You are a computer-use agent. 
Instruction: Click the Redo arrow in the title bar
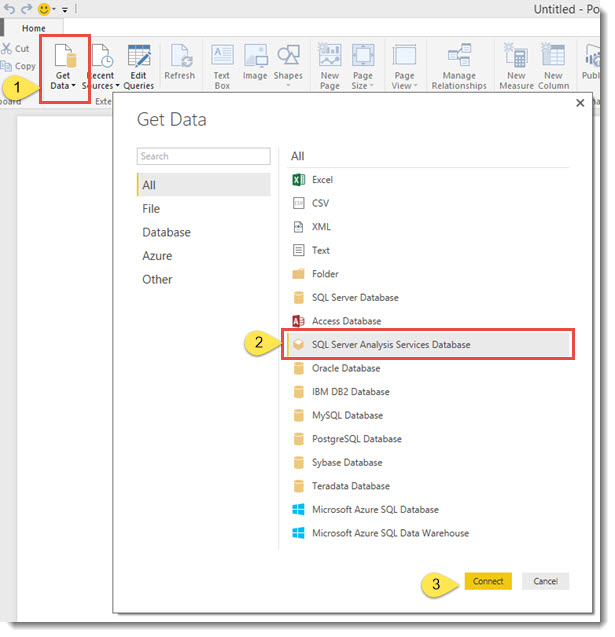26,9
